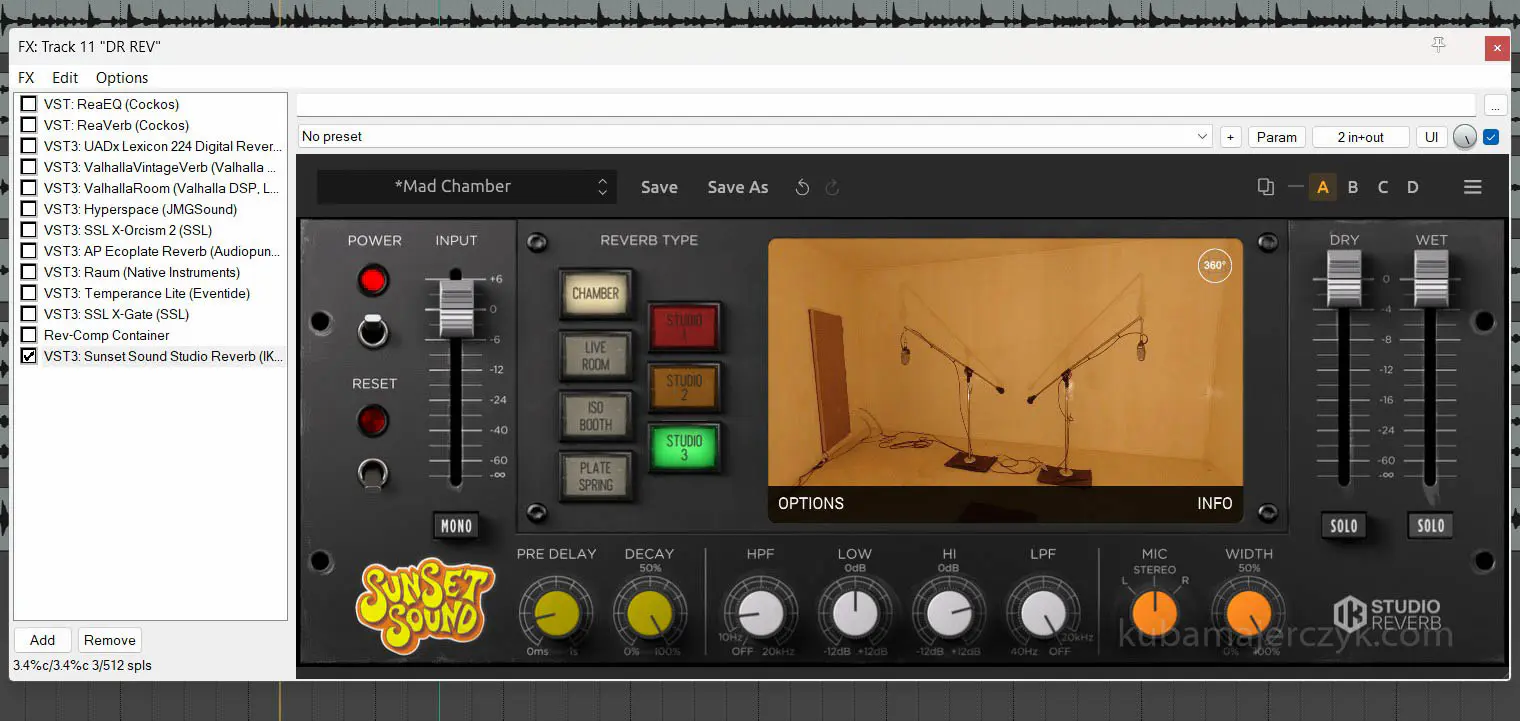Select ValhallaRoom in the FX list

click(x=160, y=188)
